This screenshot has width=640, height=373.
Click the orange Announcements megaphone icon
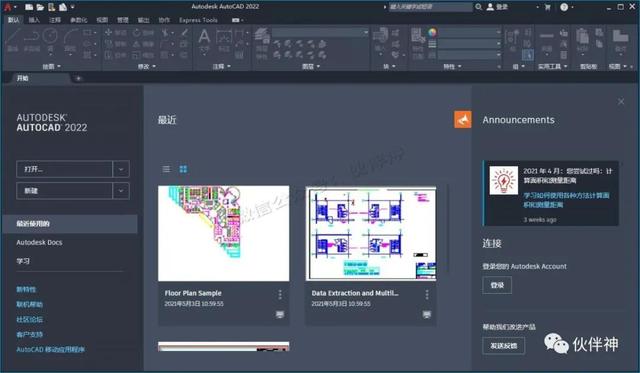(x=462, y=120)
